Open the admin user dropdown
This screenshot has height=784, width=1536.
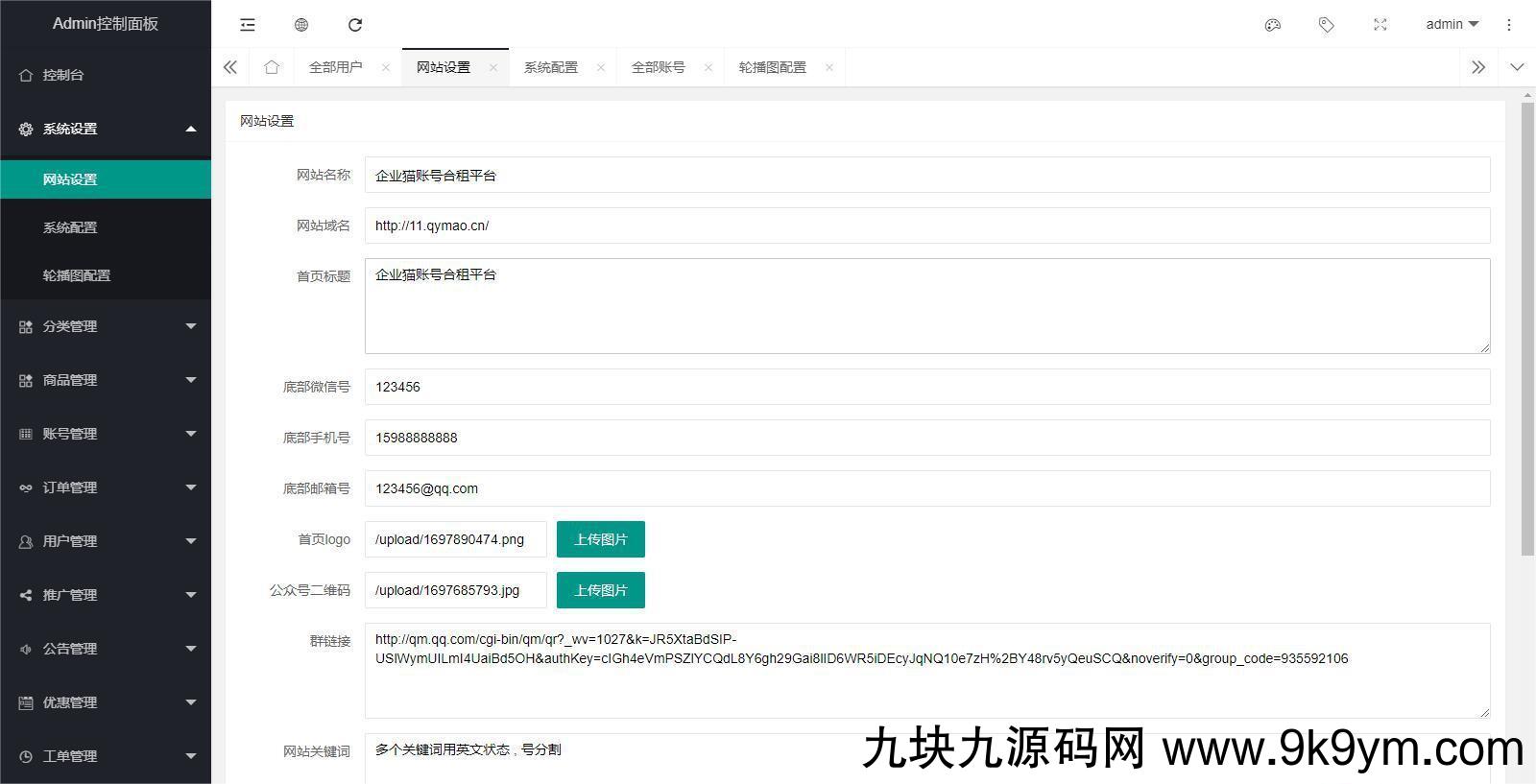pyautogui.click(x=1452, y=25)
